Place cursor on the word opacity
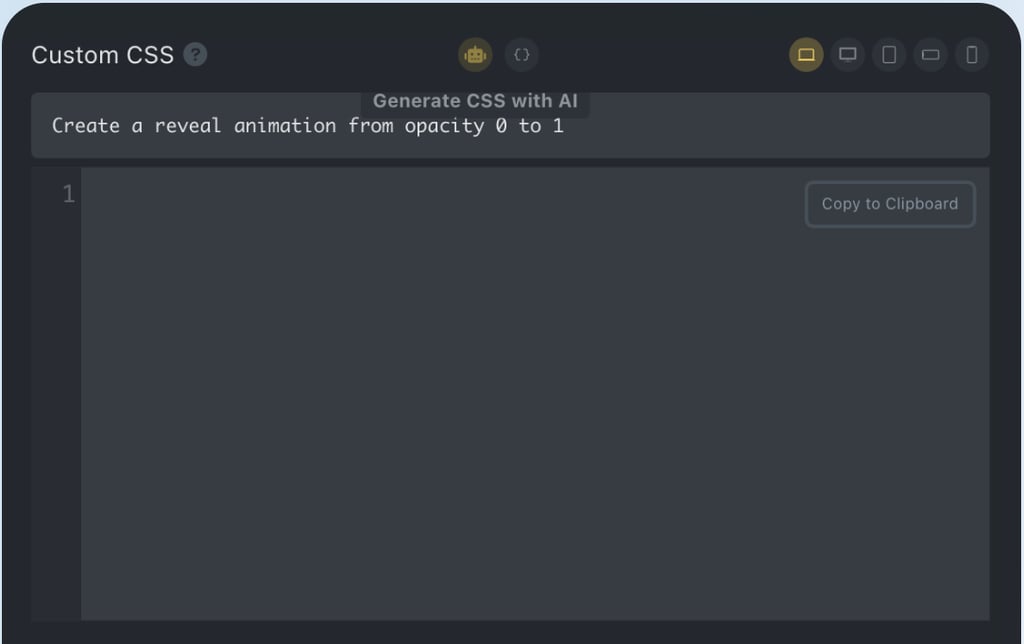 coord(444,125)
